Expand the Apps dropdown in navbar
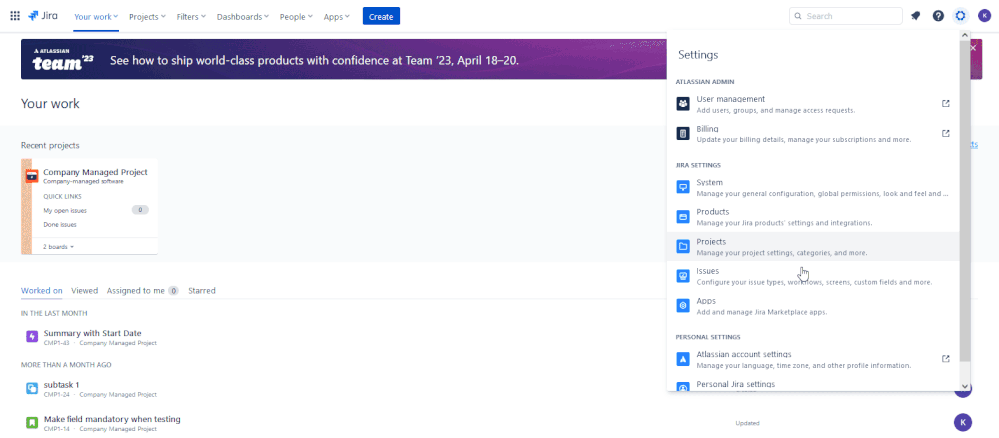999x438 pixels. [x=337, y=17]
